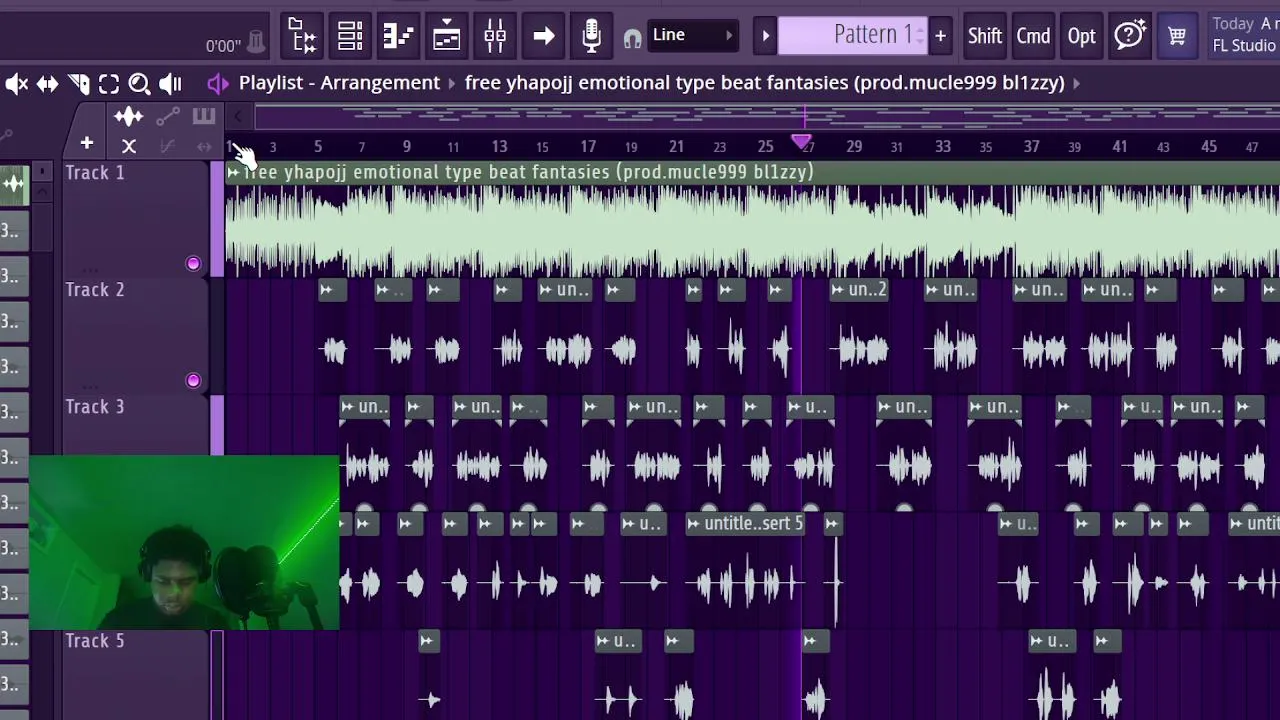Select the slip horizontal-arrows tool

point(47,84)
